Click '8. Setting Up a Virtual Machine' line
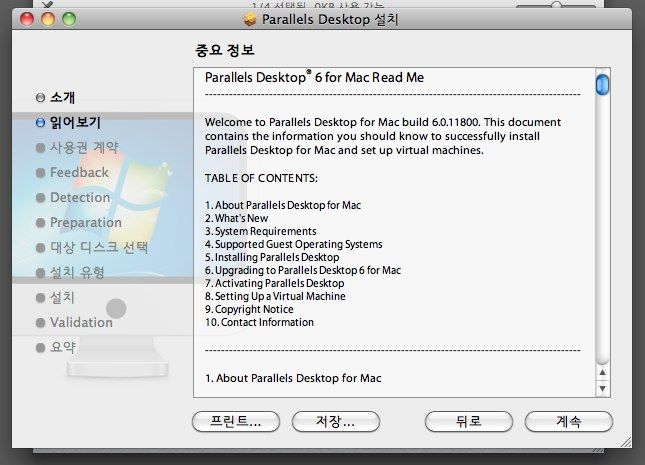 tap(275, 296)
